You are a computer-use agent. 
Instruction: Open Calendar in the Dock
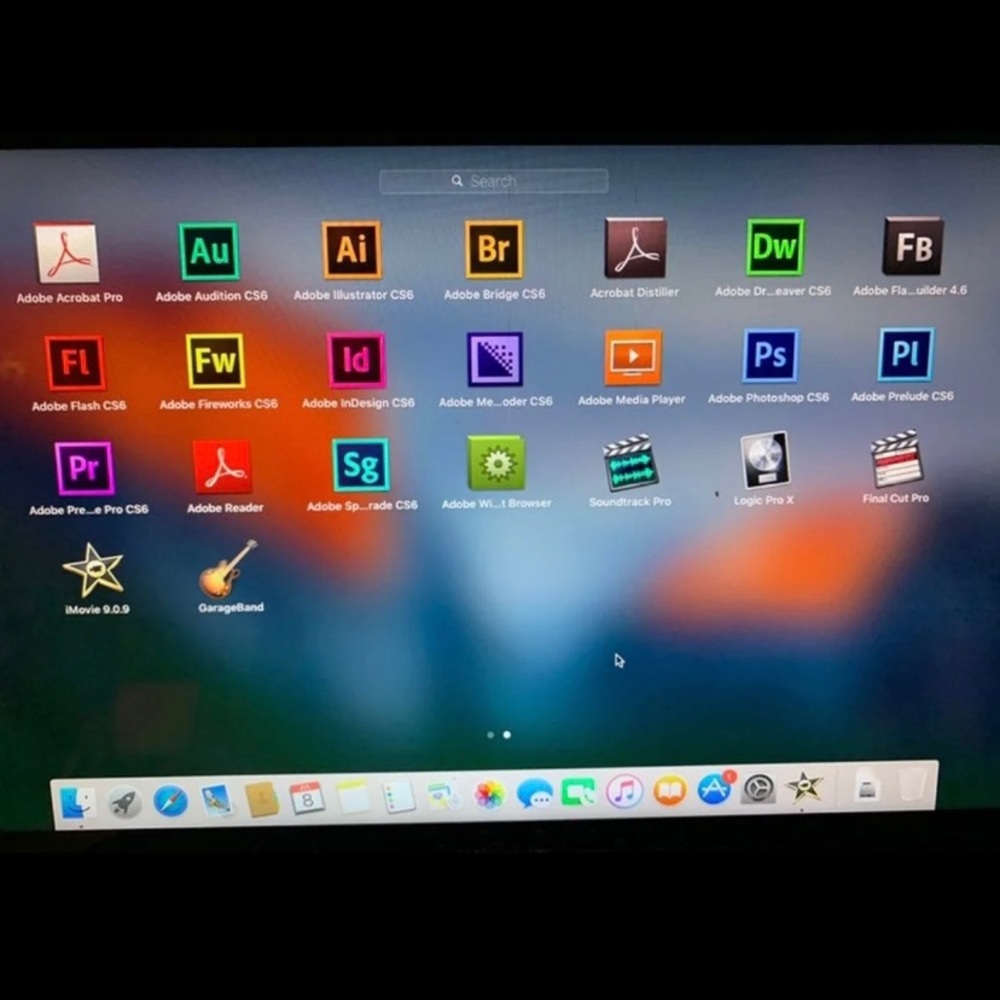coord(307,797)
